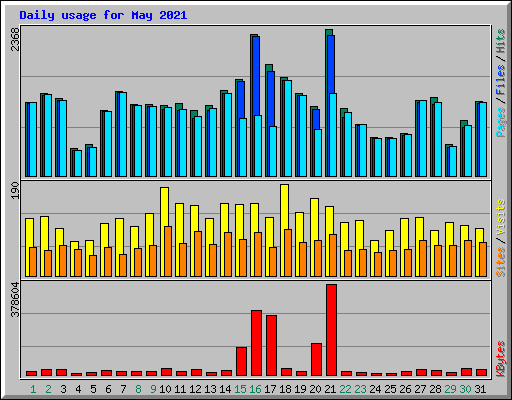Click the red KBytes bar for day 17
The height and width of the screenshot is (400, 512).
pos(271,346)
